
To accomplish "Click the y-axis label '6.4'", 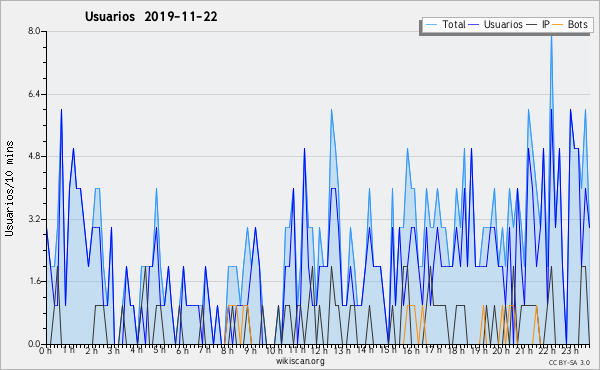I will pyautogui.click(x=34, y=94).
